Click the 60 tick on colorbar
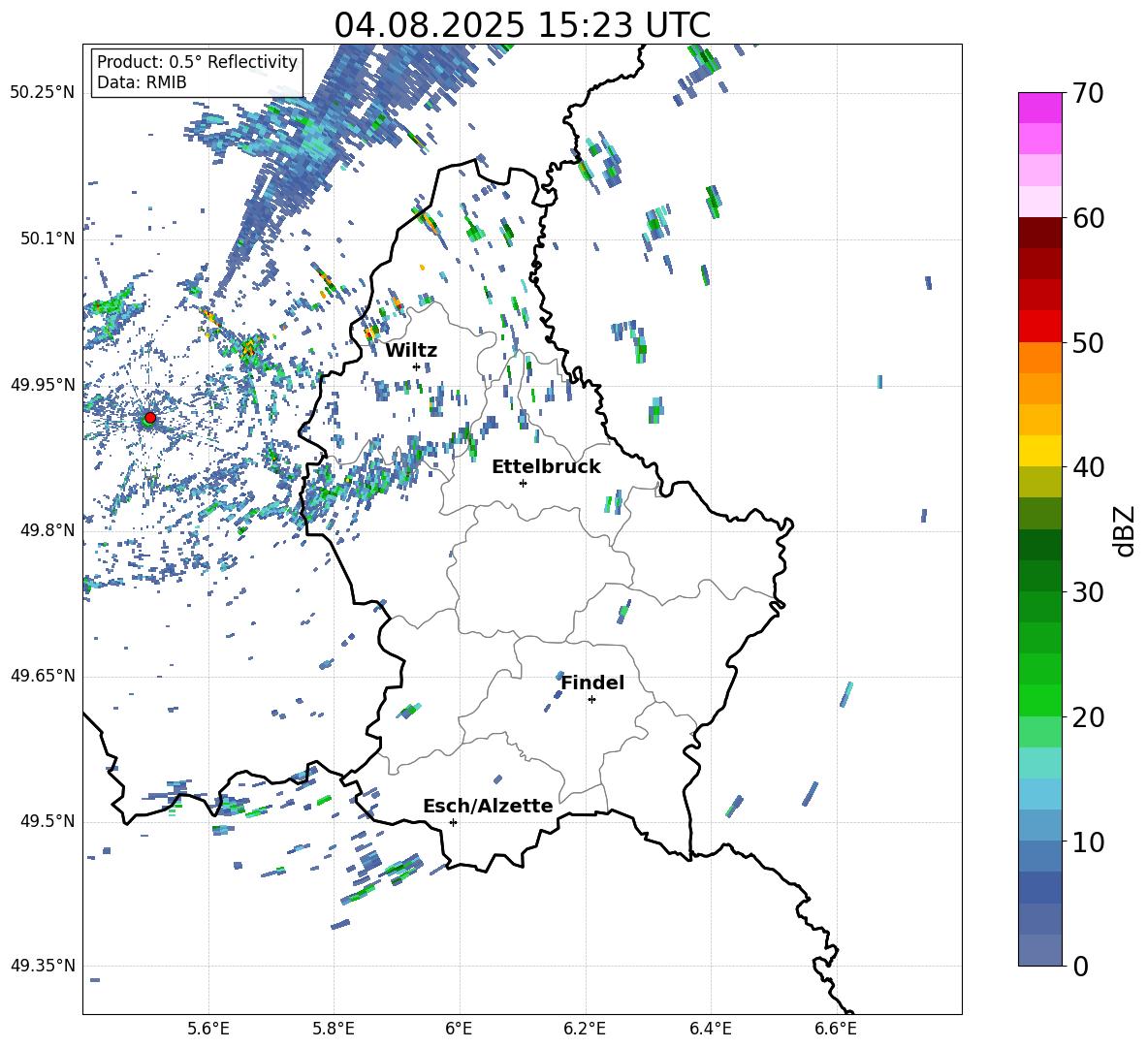This screenshot has height=1048, width=1148. coord(1087,218)
